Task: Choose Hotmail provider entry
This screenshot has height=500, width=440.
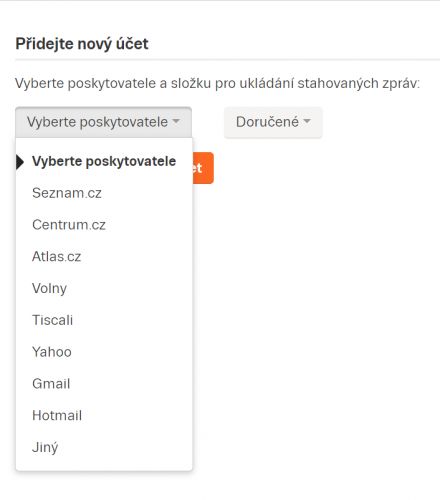Action: click(104, 415)
